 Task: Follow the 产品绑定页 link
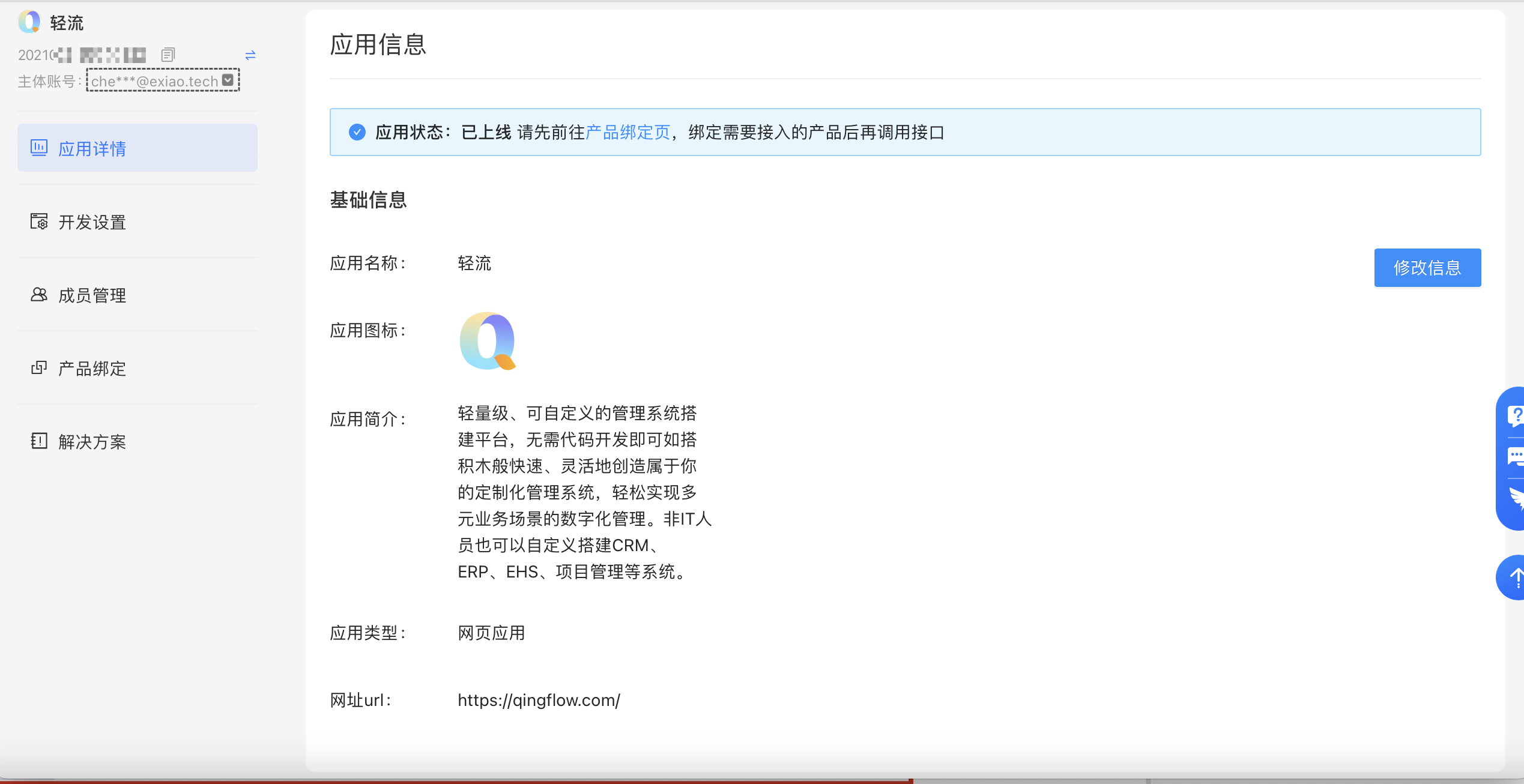tap(627, 132)
